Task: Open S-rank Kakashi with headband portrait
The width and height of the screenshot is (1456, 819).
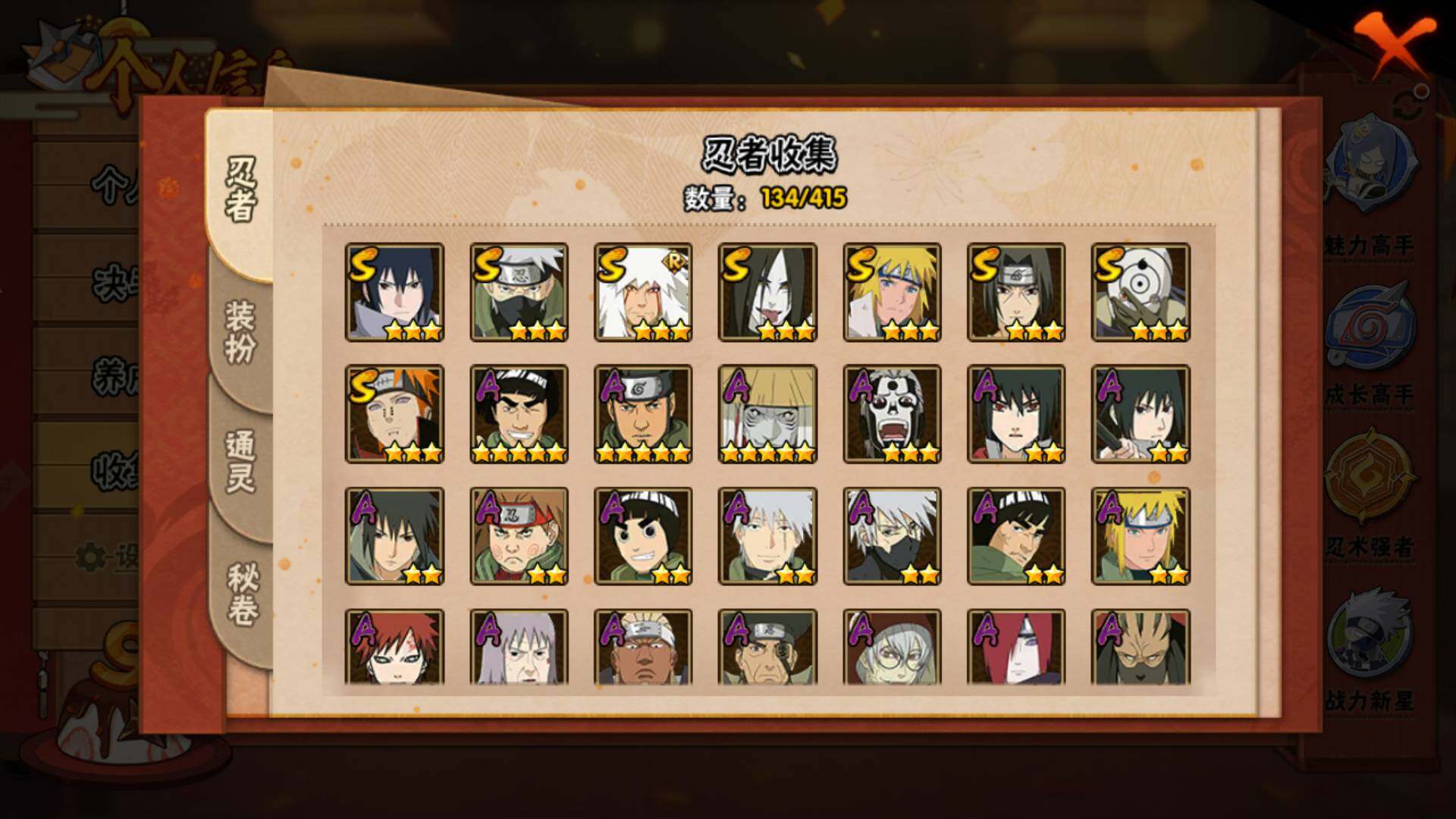Action: (x=519, y=292)
